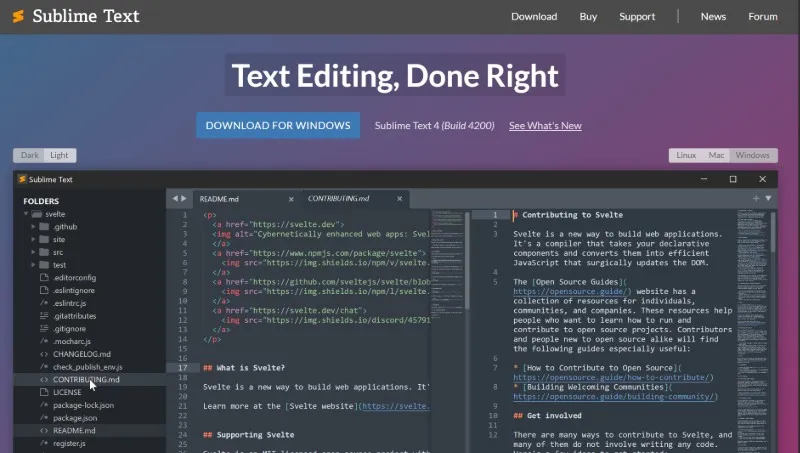The image size is (800, 453).
Task: Click the package-lock.json file icon
Action: coord(44,405)
